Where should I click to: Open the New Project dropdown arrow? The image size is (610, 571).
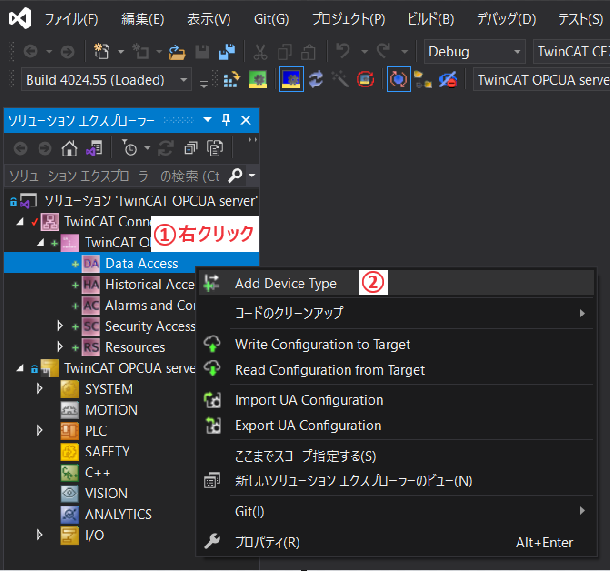click(x=121, y=51)
